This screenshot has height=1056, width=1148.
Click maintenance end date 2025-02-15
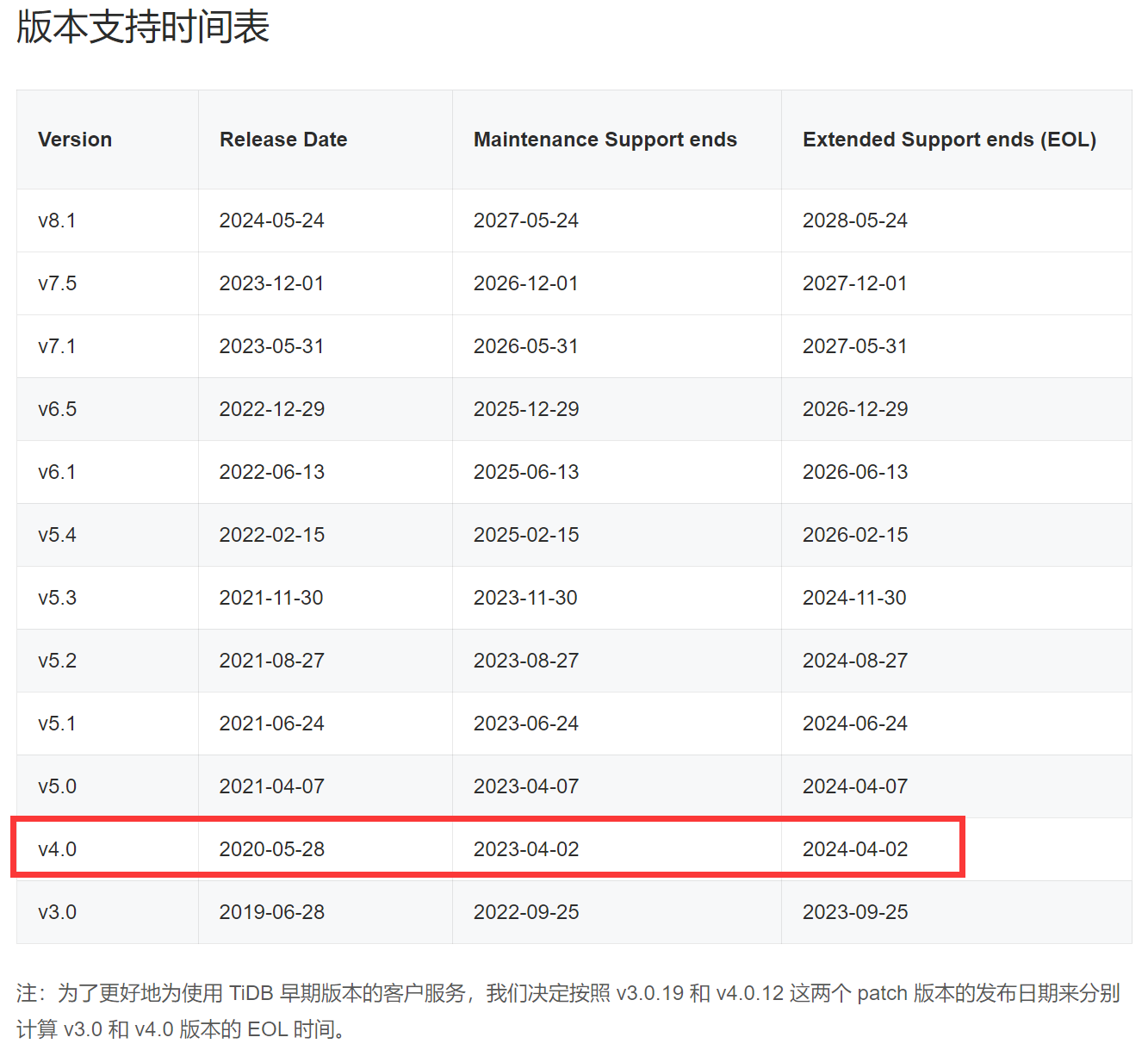pos(526,535)
